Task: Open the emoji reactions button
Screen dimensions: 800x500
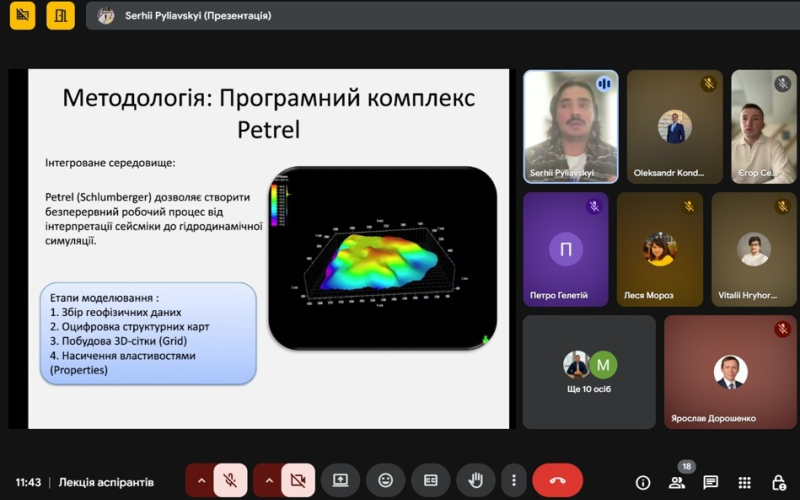Action: (x=386, y=480)
